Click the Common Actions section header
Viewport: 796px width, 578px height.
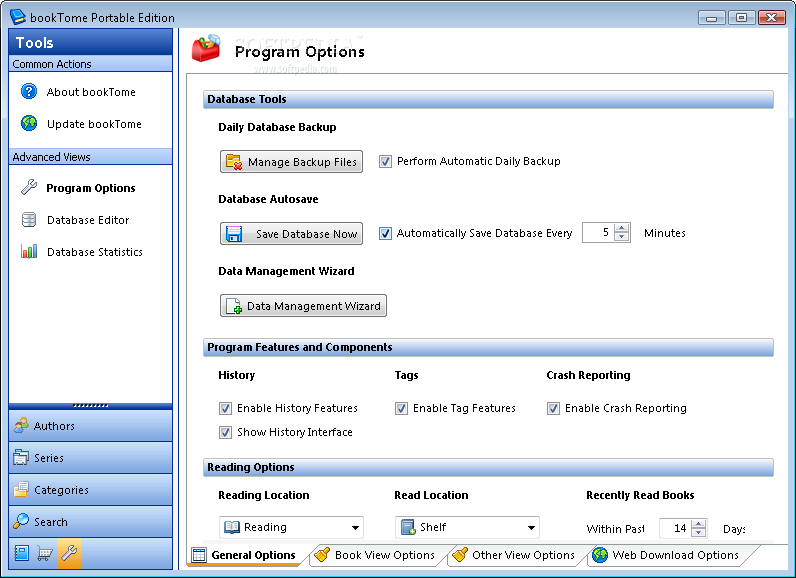[90, 64]
